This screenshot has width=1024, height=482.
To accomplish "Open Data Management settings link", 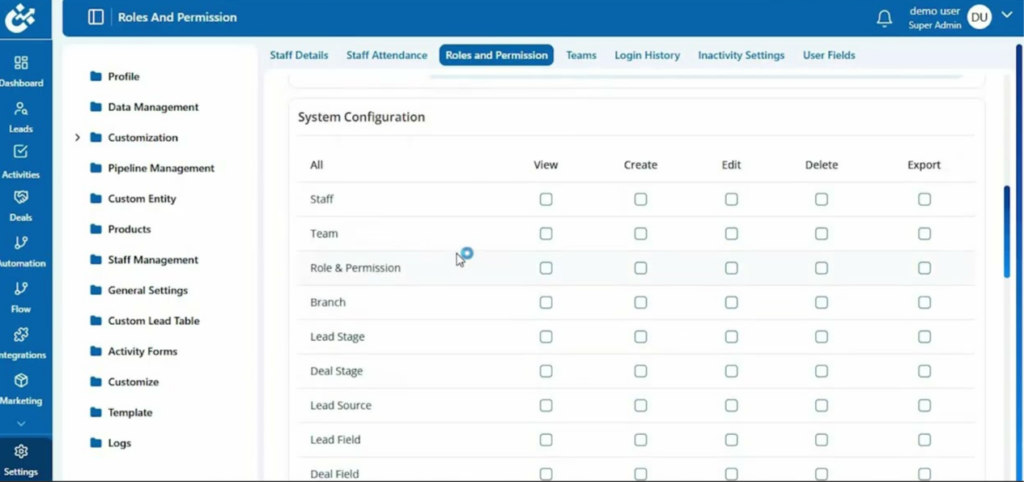I will (x=153, y=106).
